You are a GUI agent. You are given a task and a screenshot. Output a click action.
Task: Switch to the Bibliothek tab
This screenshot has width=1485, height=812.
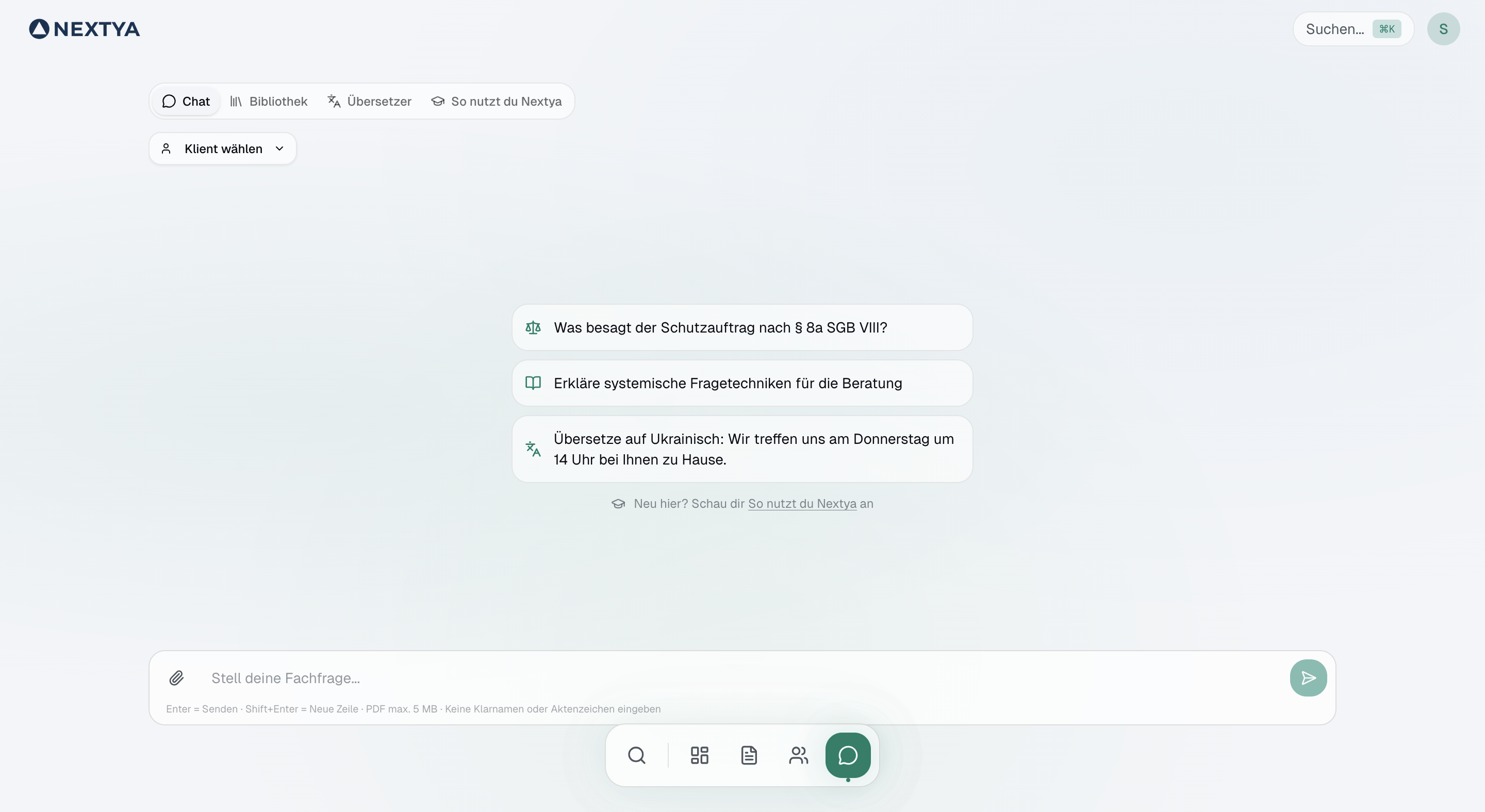coord(269,102)
